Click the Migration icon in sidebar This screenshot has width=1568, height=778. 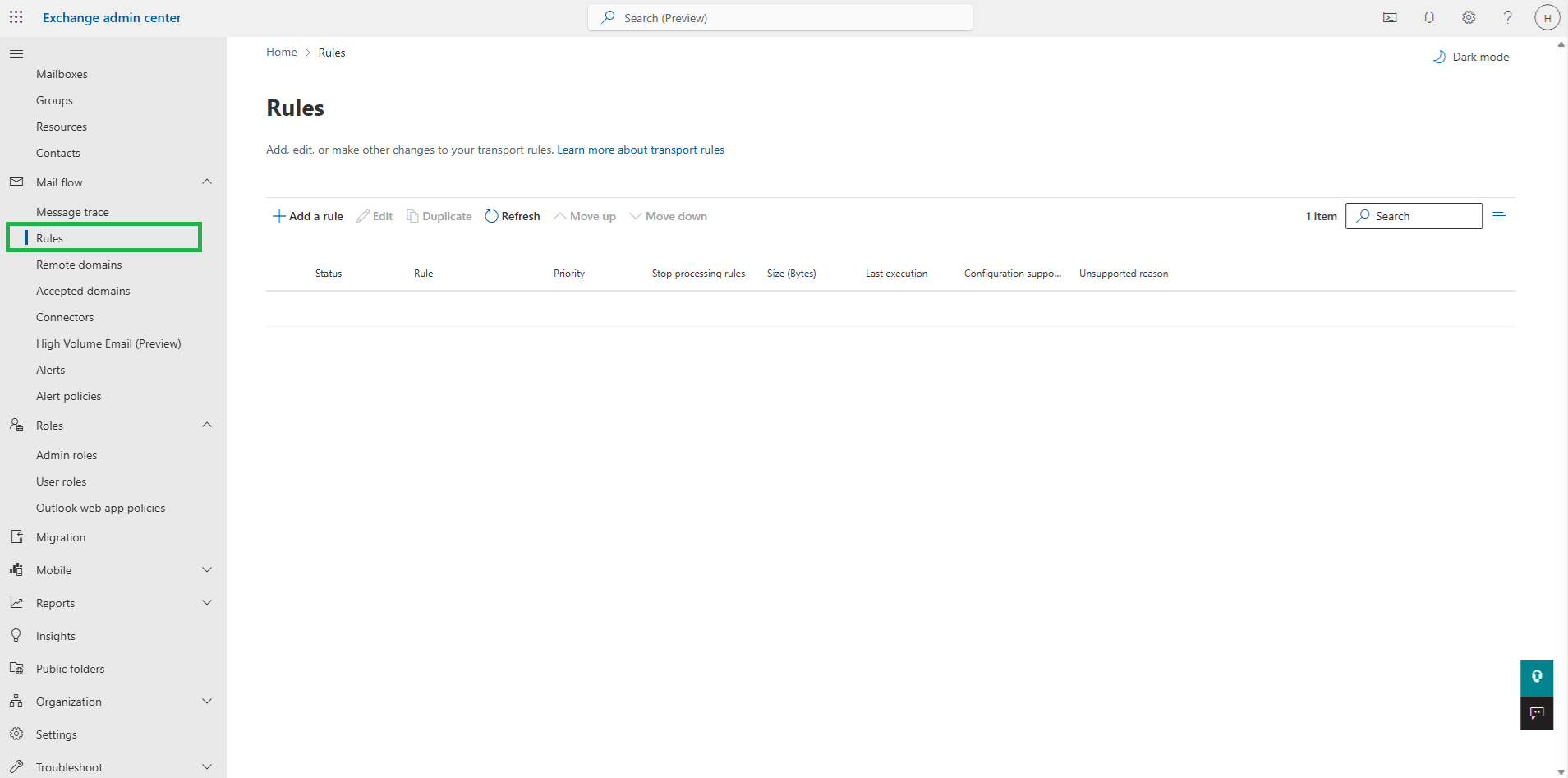[x=16, y=536]
